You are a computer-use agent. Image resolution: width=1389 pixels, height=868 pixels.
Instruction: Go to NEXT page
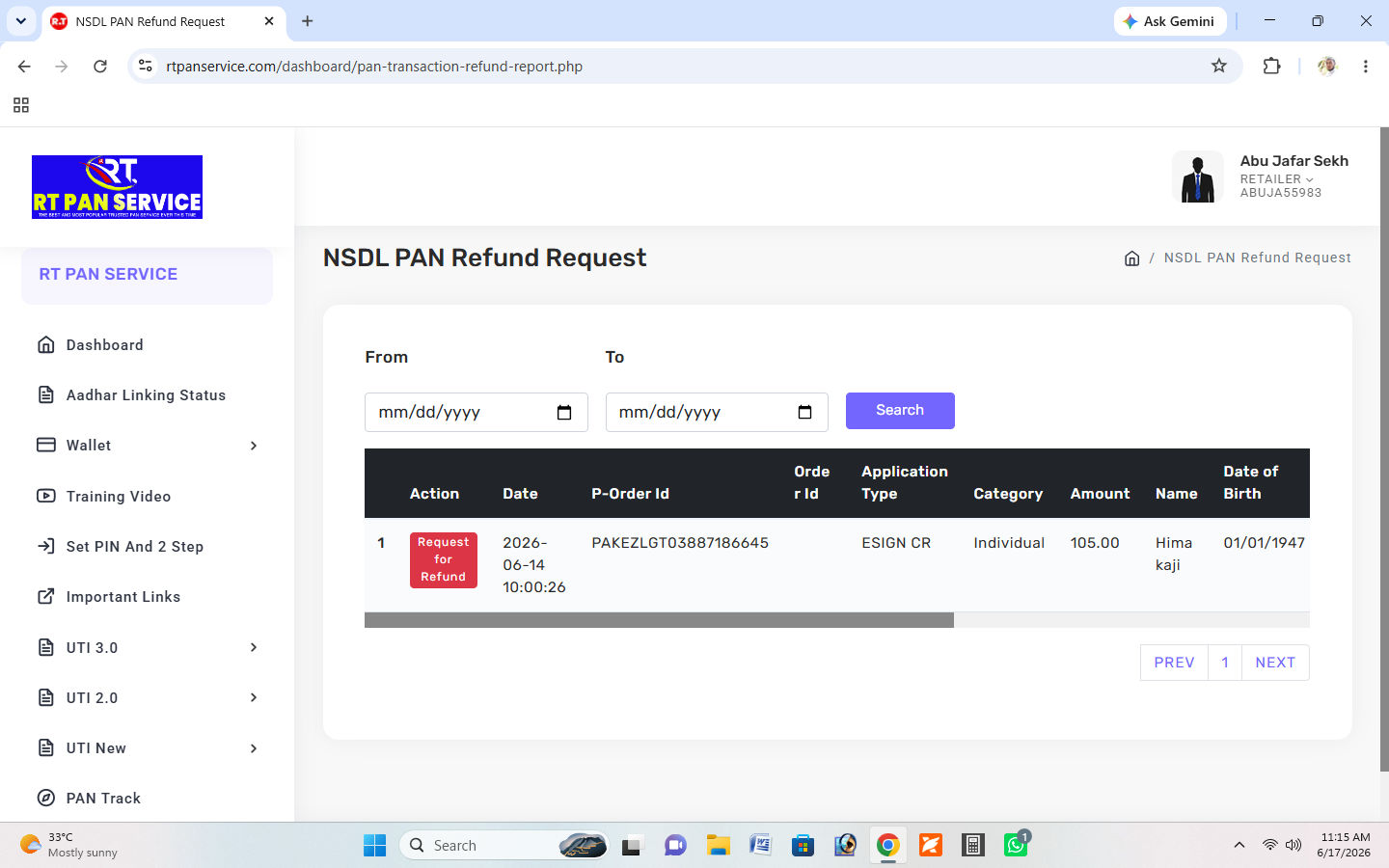click(1275, 663)
